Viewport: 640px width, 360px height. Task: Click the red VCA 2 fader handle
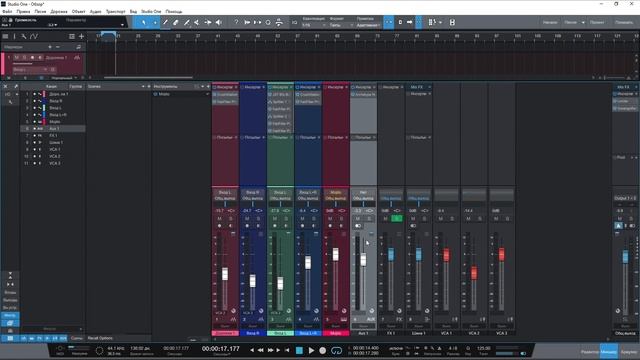click(x=474, y=273)
